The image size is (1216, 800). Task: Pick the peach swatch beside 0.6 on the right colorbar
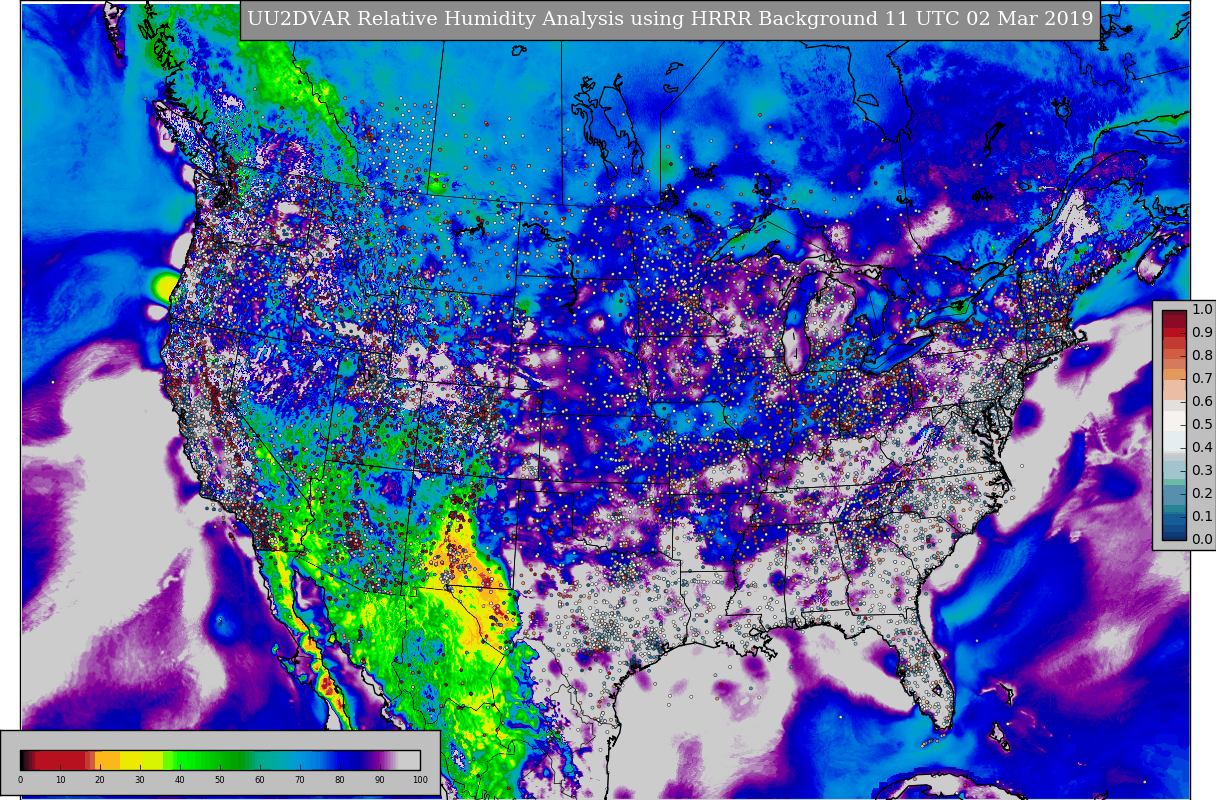coord(1174,390)
